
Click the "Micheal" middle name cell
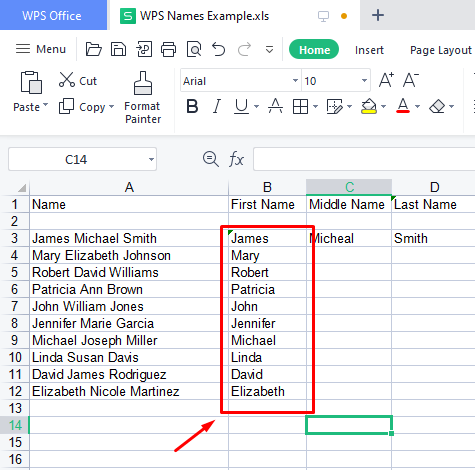(x=349, y=238)
